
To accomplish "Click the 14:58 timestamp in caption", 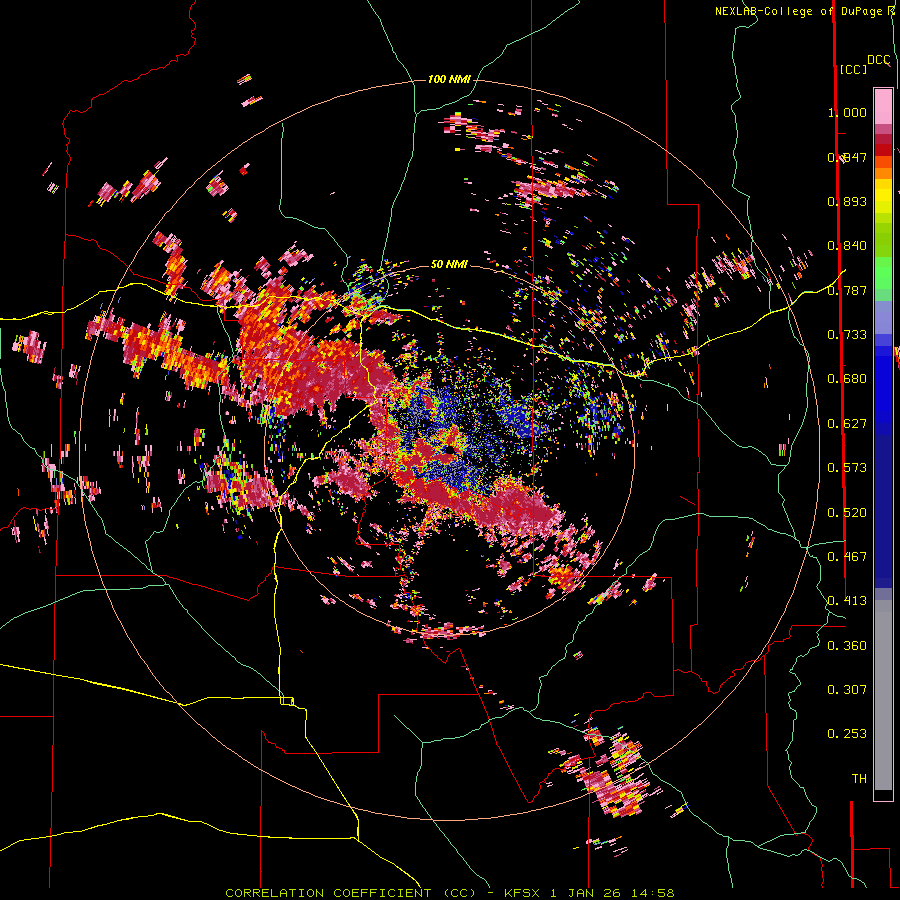I will point(652,893).
